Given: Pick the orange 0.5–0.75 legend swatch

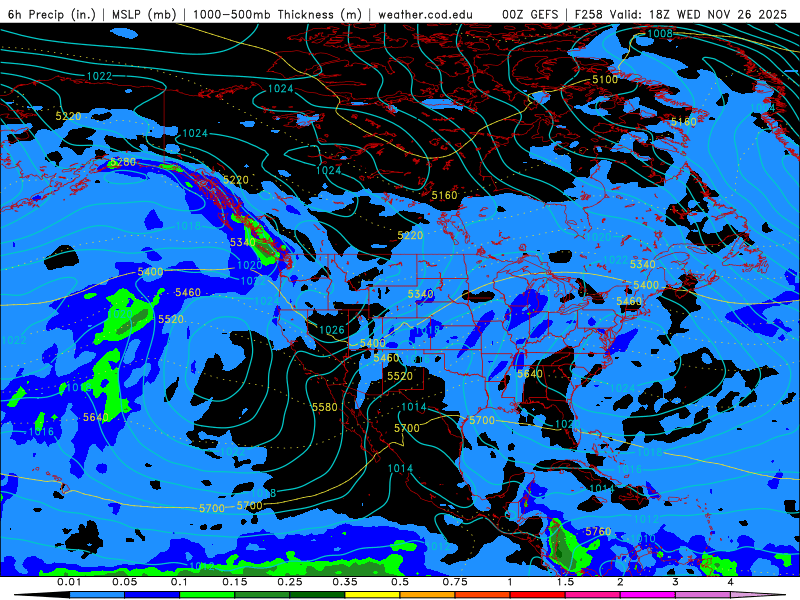Looking at the screenshot, I should click(x=428, y=595).
